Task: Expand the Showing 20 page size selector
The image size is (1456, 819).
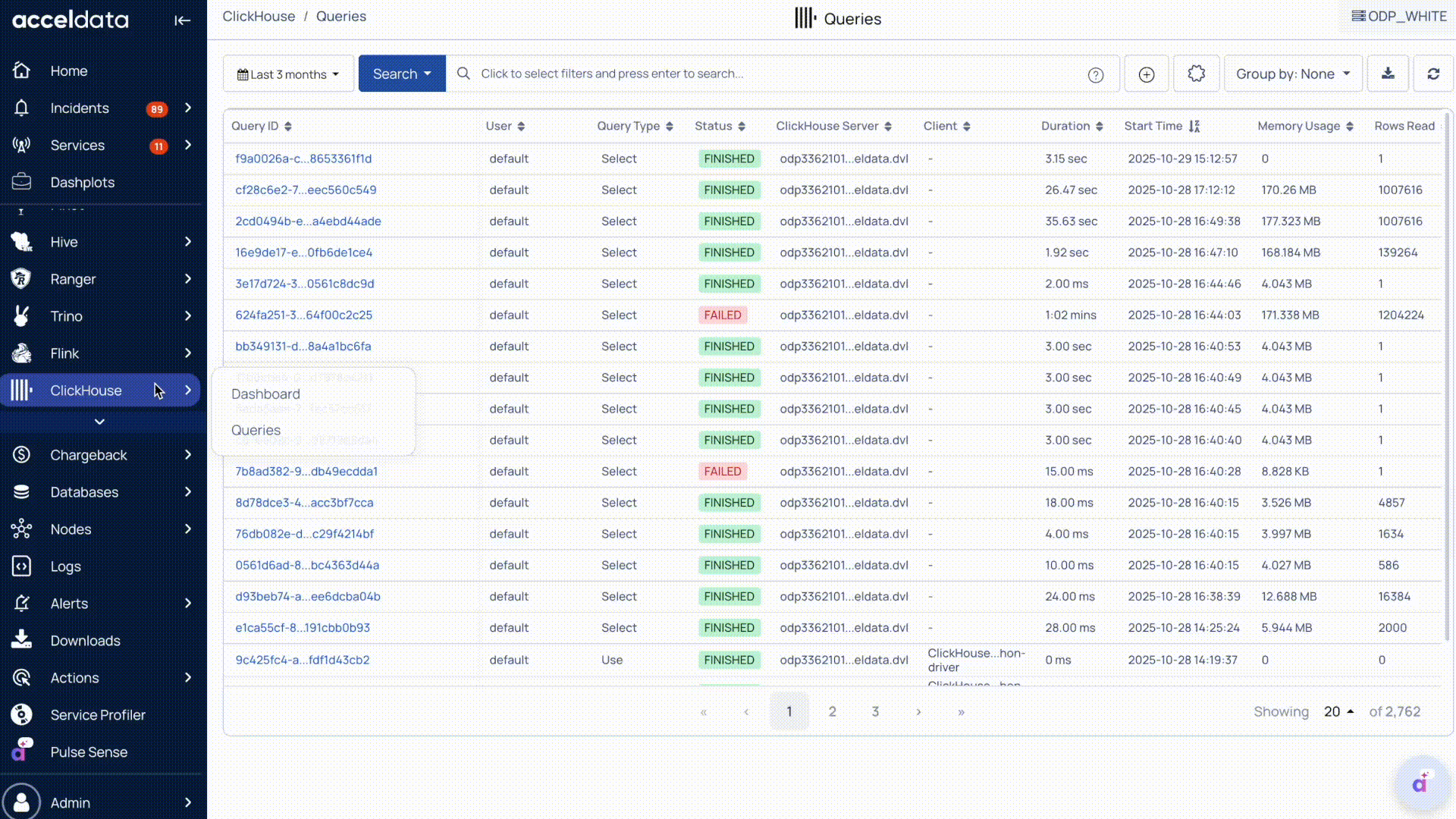Action: tap(1338, 711)
